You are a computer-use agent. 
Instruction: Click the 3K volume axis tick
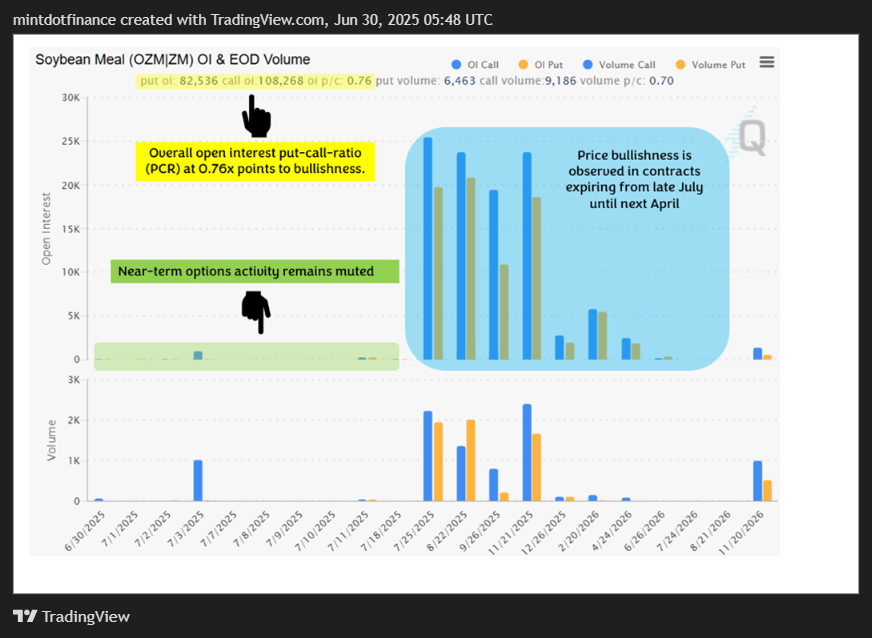click(74, 380)
